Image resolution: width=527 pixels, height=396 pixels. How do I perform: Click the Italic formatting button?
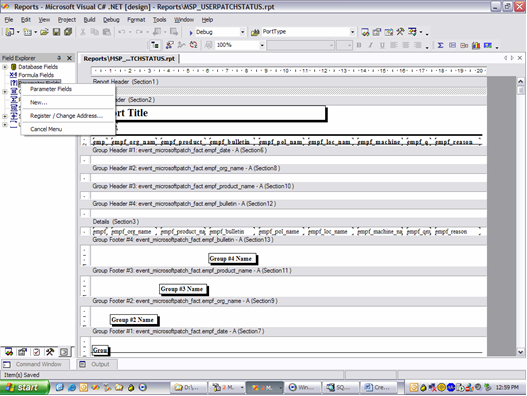370,45
